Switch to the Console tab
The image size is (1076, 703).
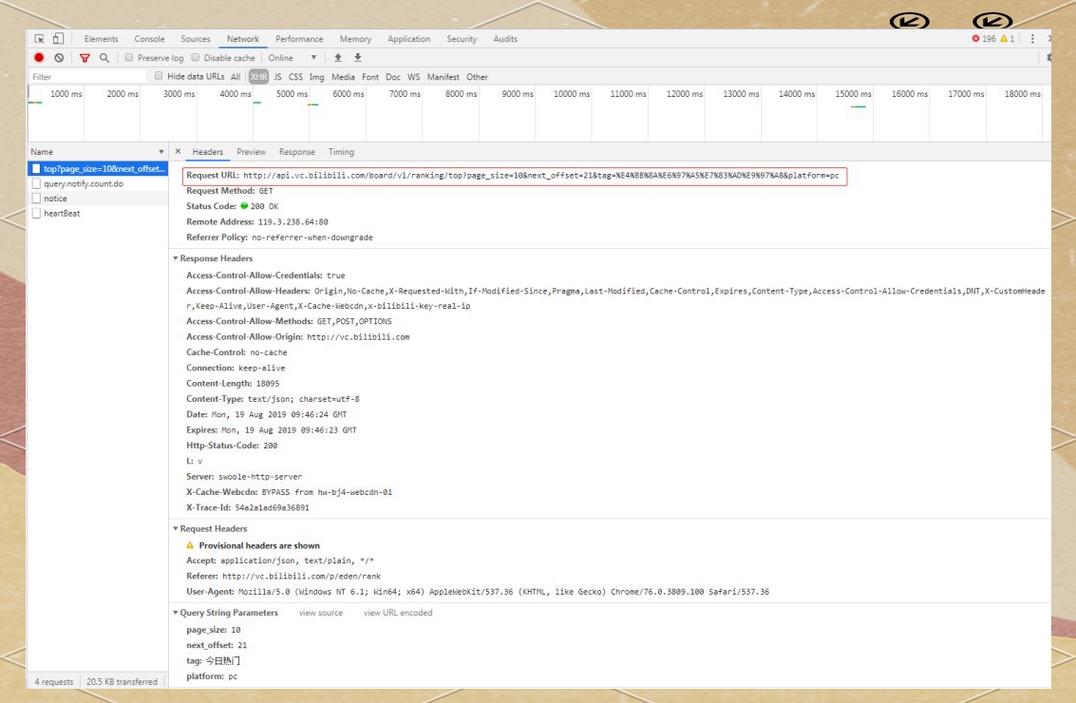pyautogui.click(x=150, y=39)
